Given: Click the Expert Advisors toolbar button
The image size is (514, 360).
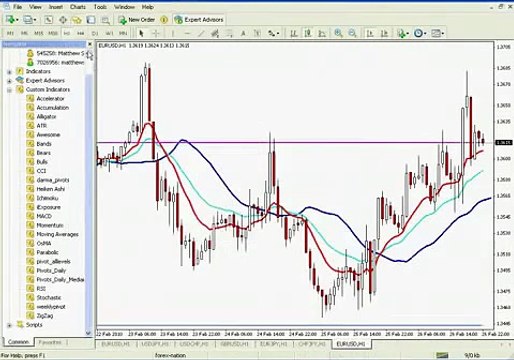Looking at the screenshot, I should click(199, 20).
